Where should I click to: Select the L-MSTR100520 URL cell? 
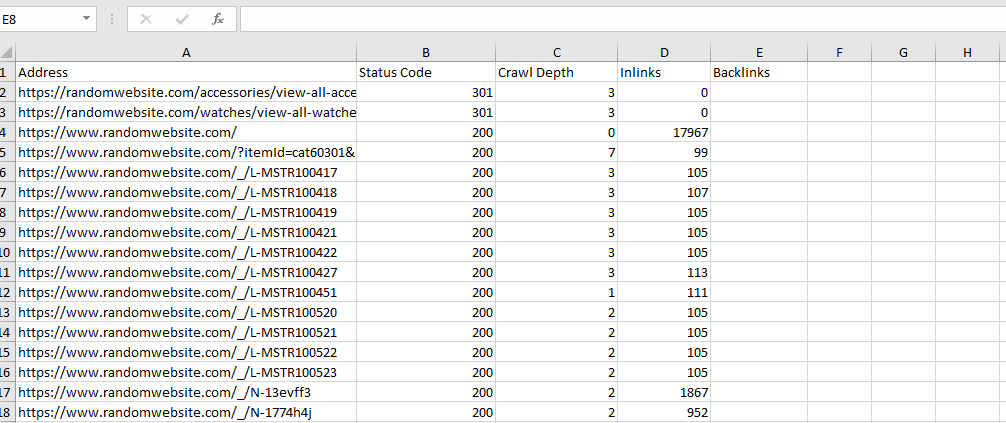[x=186, y=312]
